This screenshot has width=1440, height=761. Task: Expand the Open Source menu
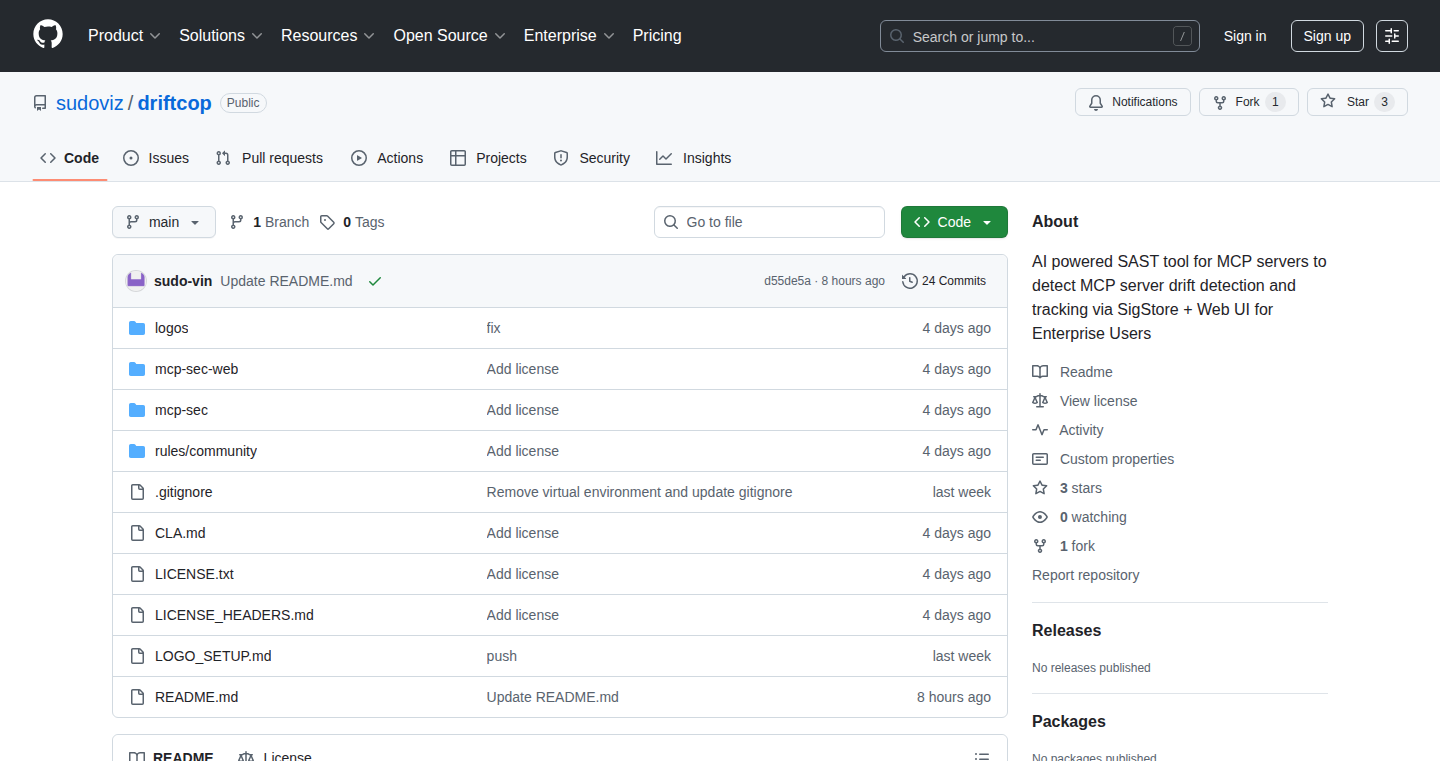(449, 36)
